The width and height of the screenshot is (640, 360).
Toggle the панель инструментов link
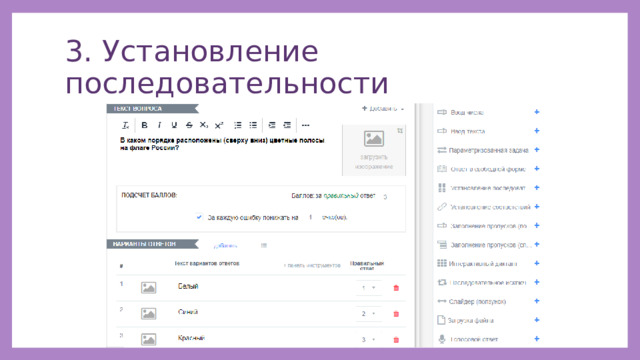312,265
